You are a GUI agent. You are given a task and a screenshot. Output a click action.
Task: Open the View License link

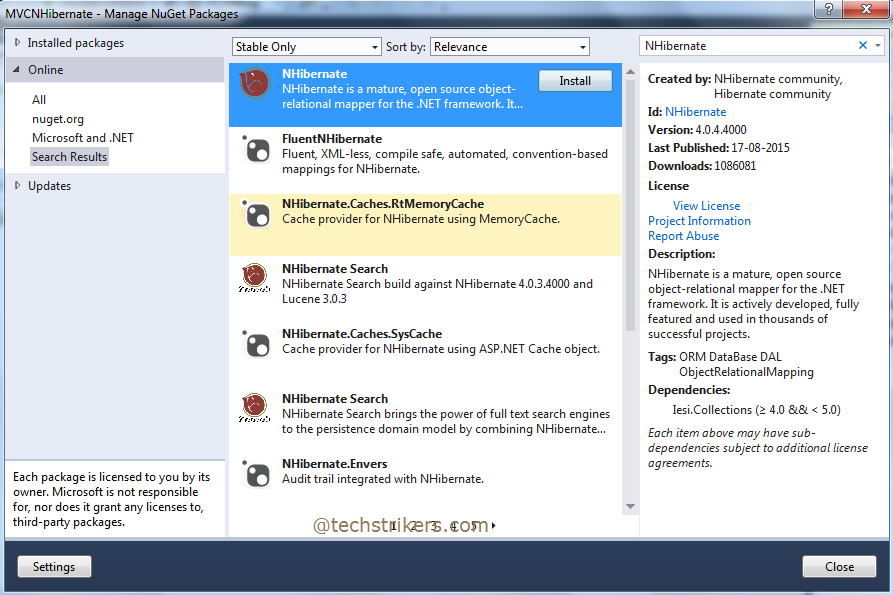click(x=706, y=206)
